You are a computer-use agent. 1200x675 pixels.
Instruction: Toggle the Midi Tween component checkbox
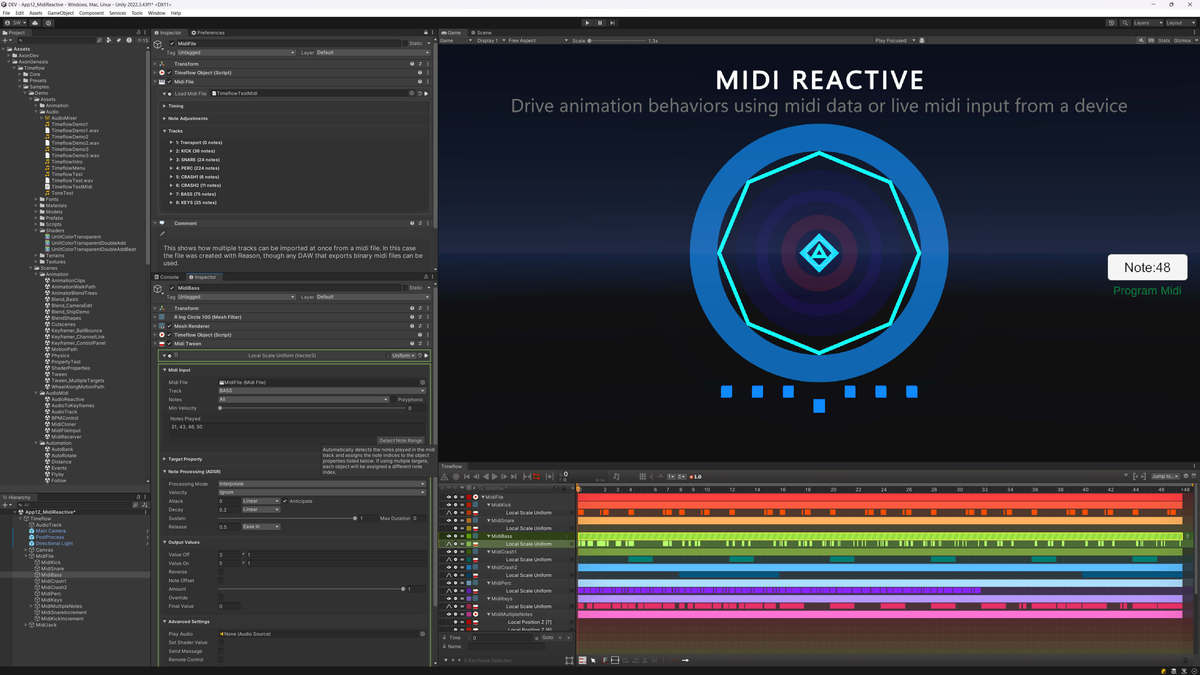(169, 344)
